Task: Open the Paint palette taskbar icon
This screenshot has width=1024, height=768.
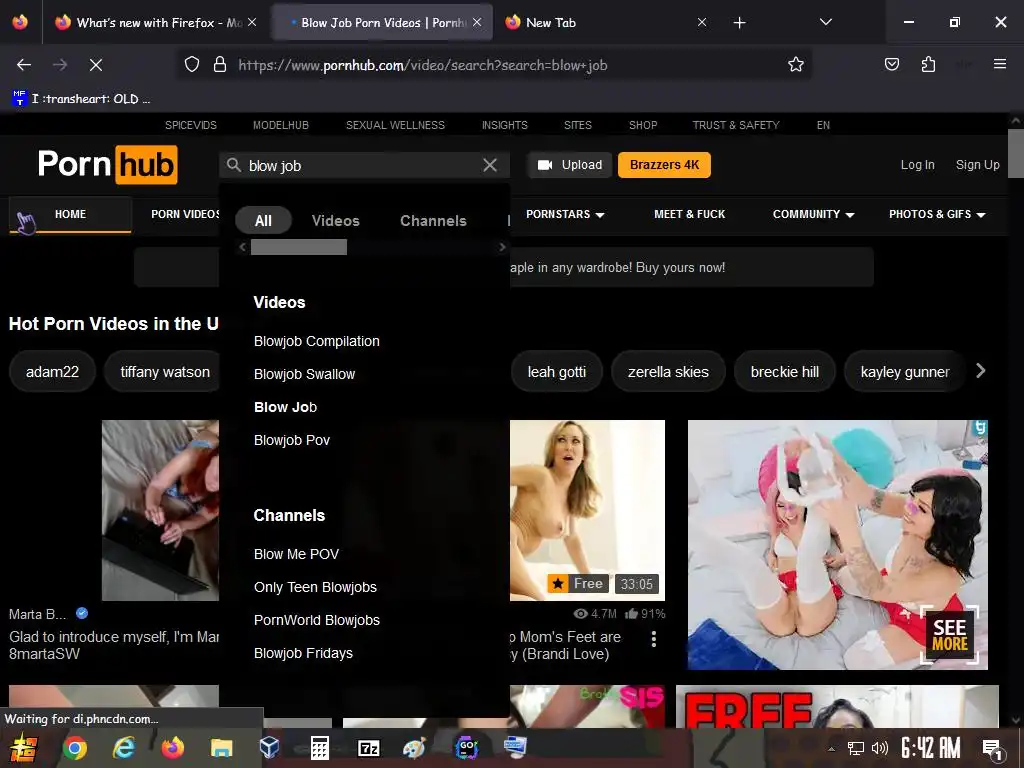Action: click(x=414, y=748)
